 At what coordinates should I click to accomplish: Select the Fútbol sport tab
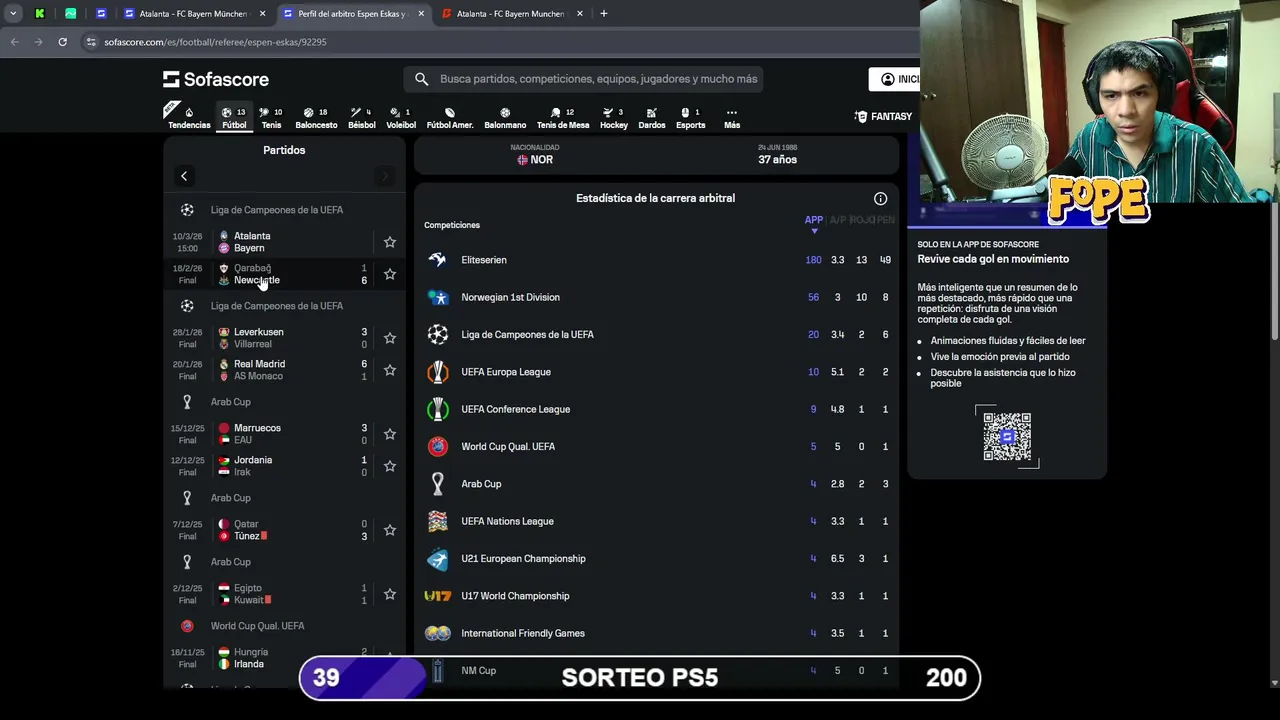(x=234, y=118)
